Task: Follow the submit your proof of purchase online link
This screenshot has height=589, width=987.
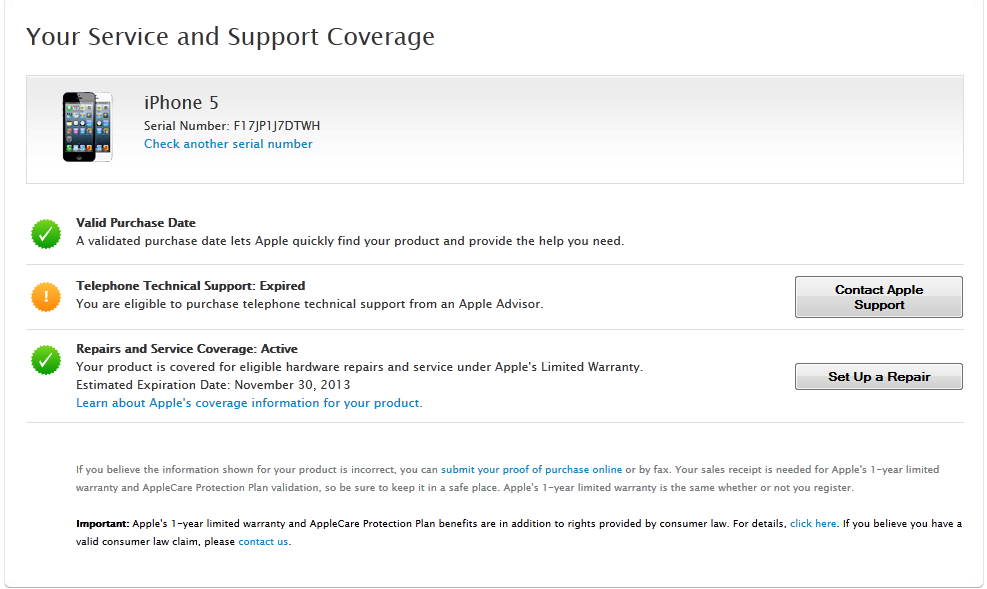Action: click(531, 469)
